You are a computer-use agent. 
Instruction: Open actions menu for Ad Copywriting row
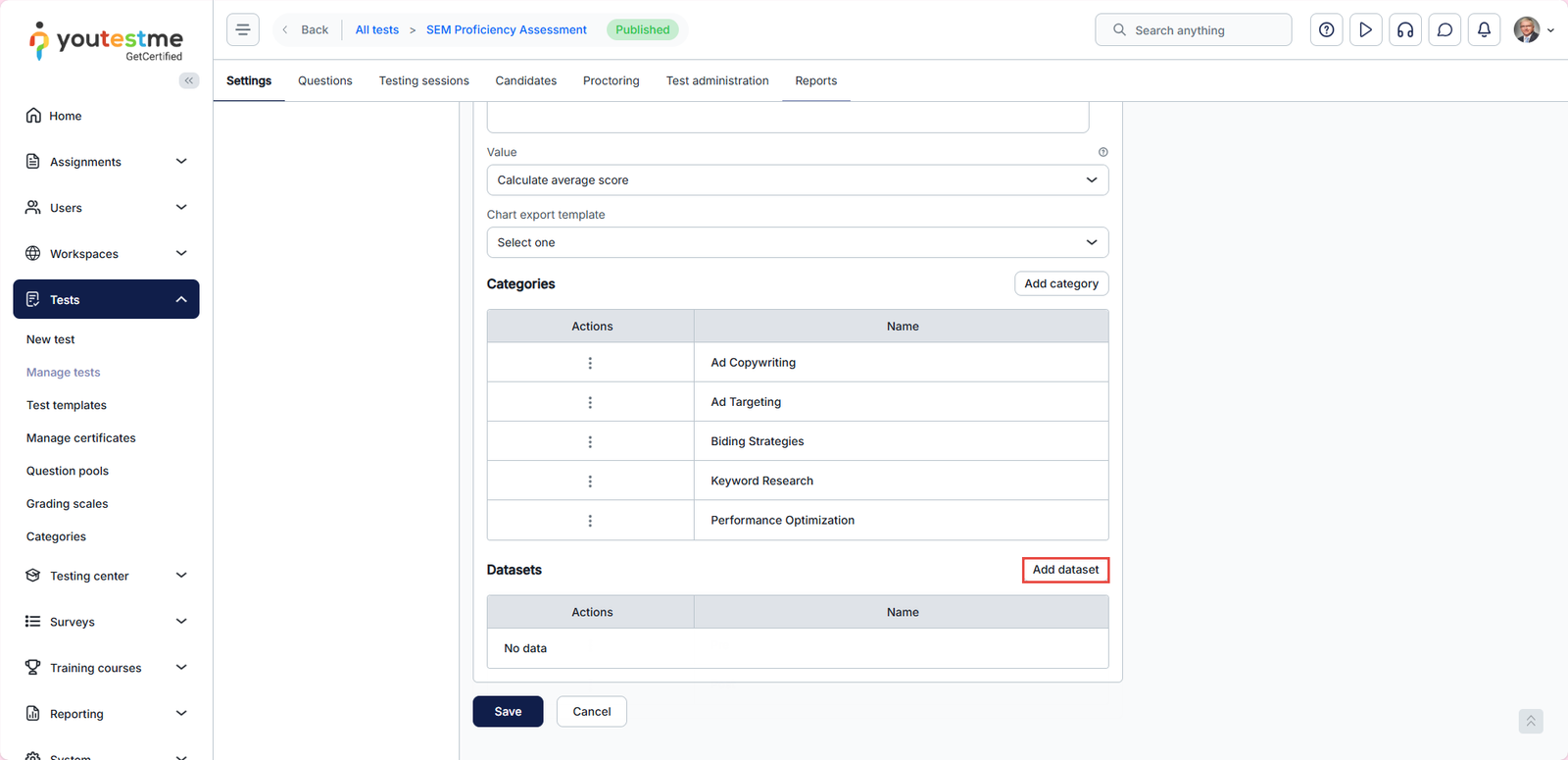[590, 363]
